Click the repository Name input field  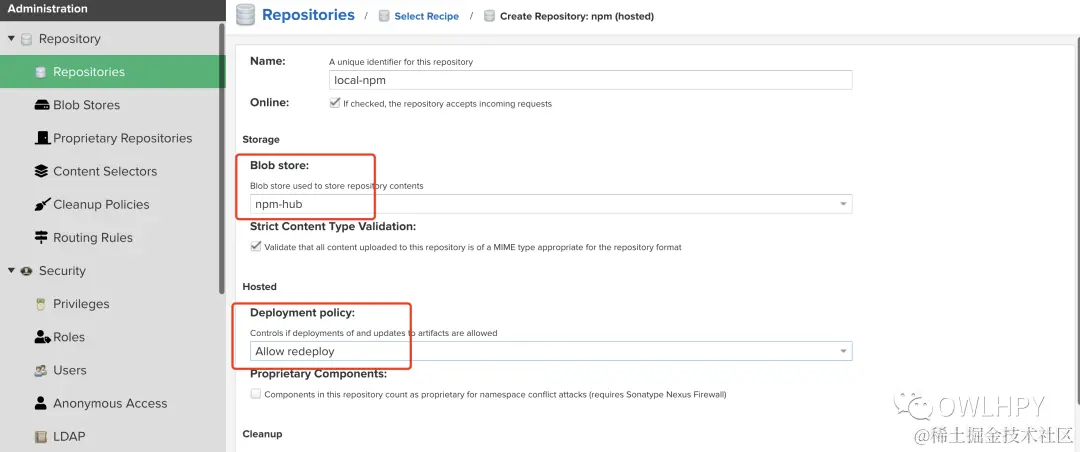[x=590, y=80]
